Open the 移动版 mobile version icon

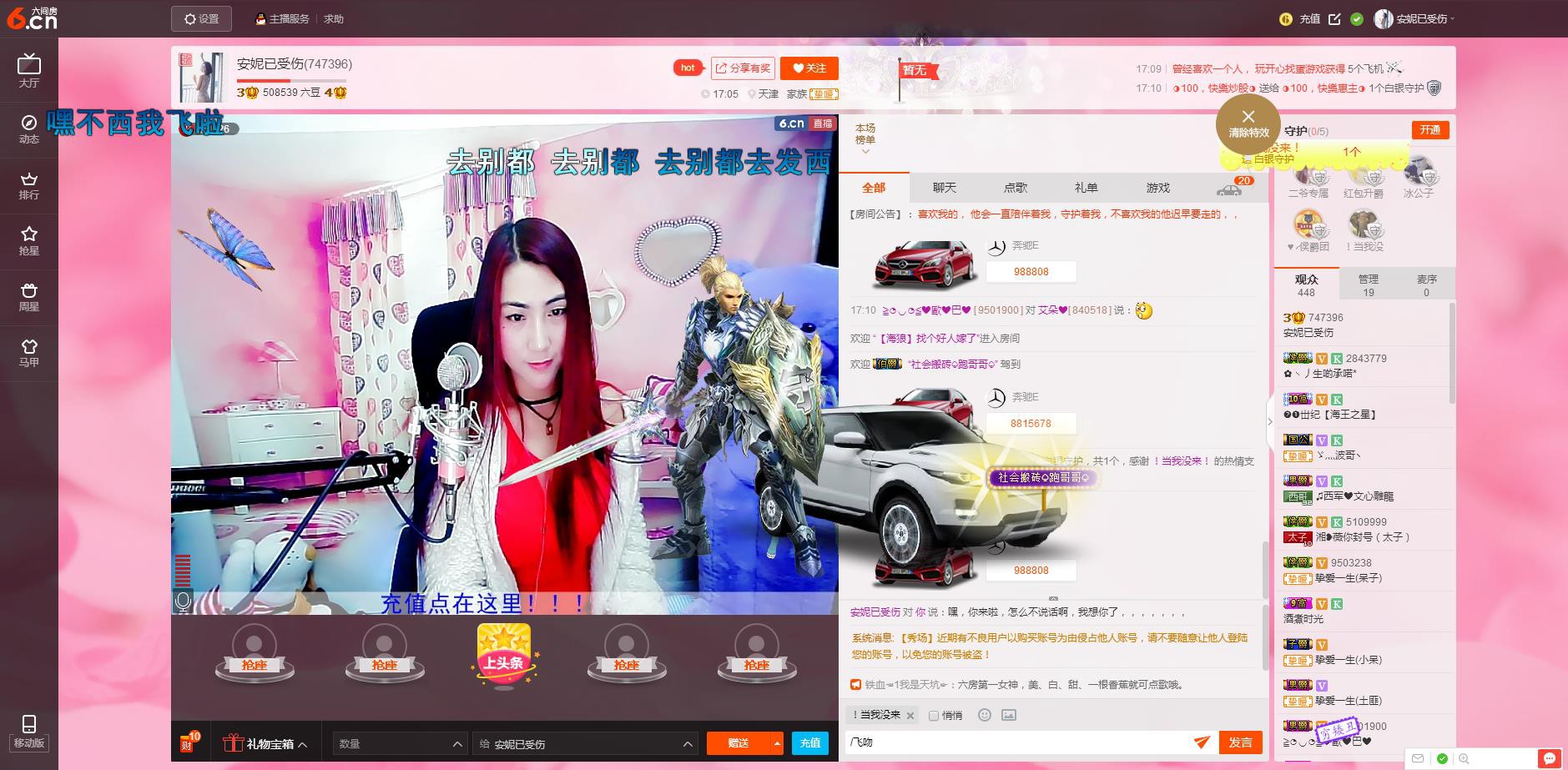pos(29,732)
